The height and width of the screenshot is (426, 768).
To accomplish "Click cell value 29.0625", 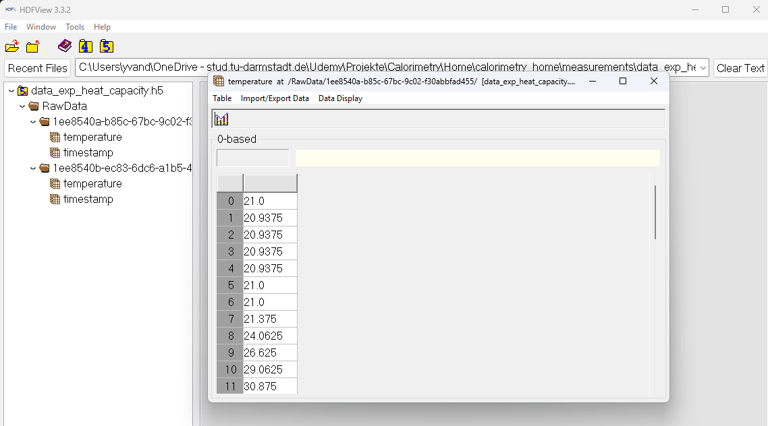I will click(270, 370).
